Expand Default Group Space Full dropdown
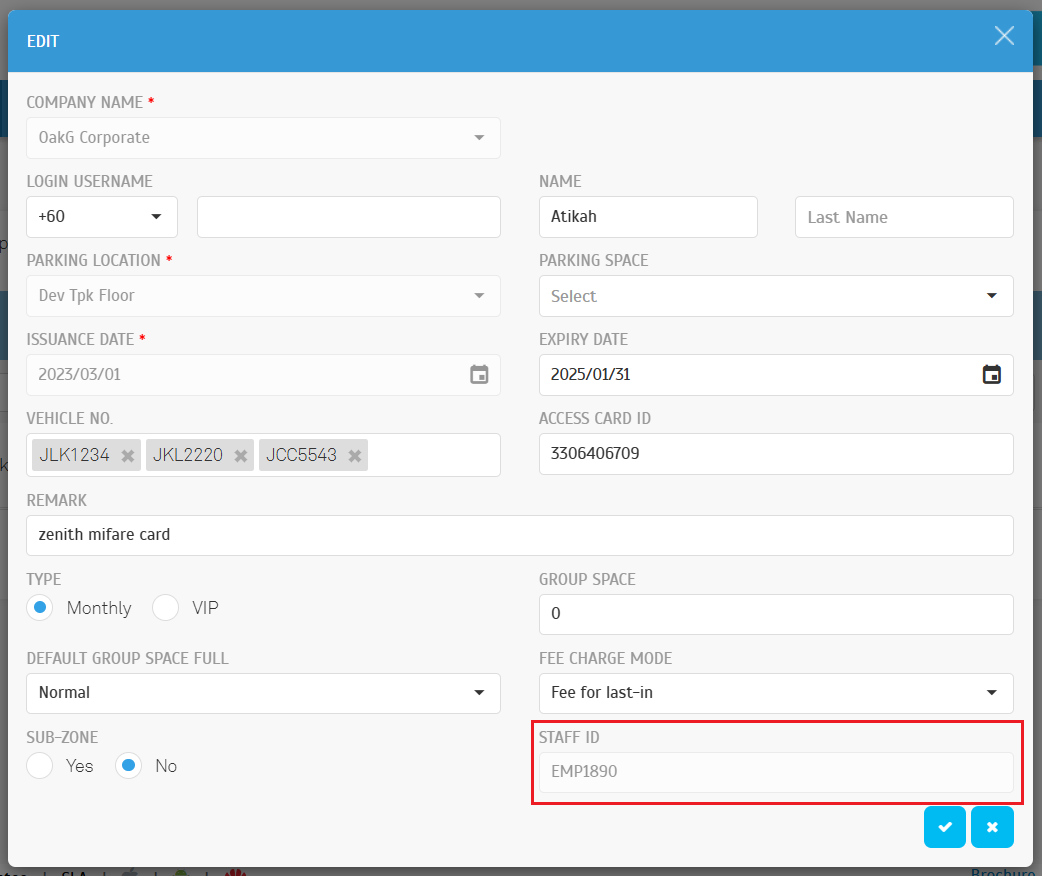Viewport: 1042px width, 876px height. [263, 693]
